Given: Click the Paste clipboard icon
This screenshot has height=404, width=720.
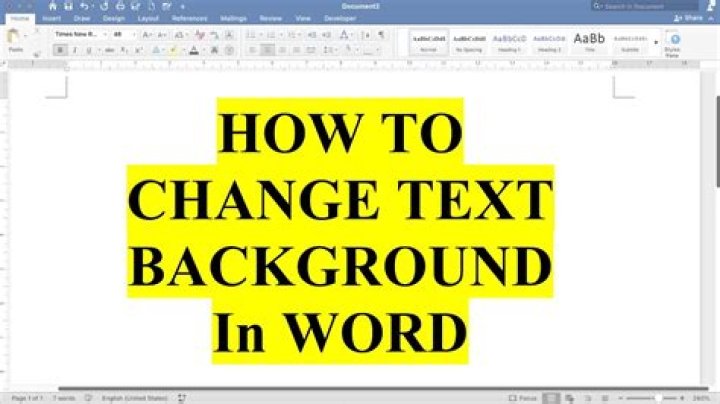Looking at the screenshot, I should 14,38.
